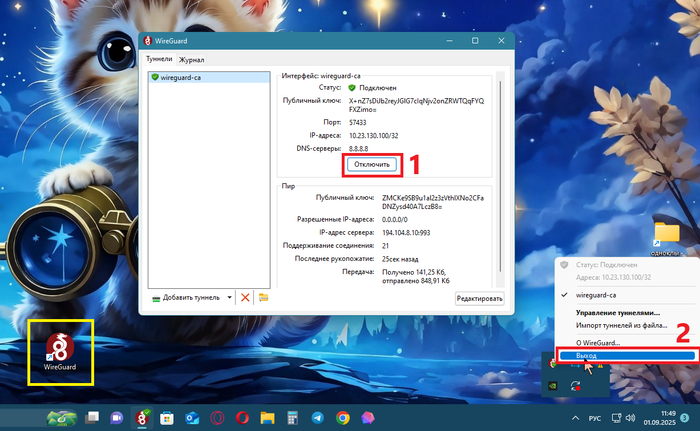Launch the solid red Opera icon in taskbar
The image size is (700, 431).
click(x=242, y=418)
